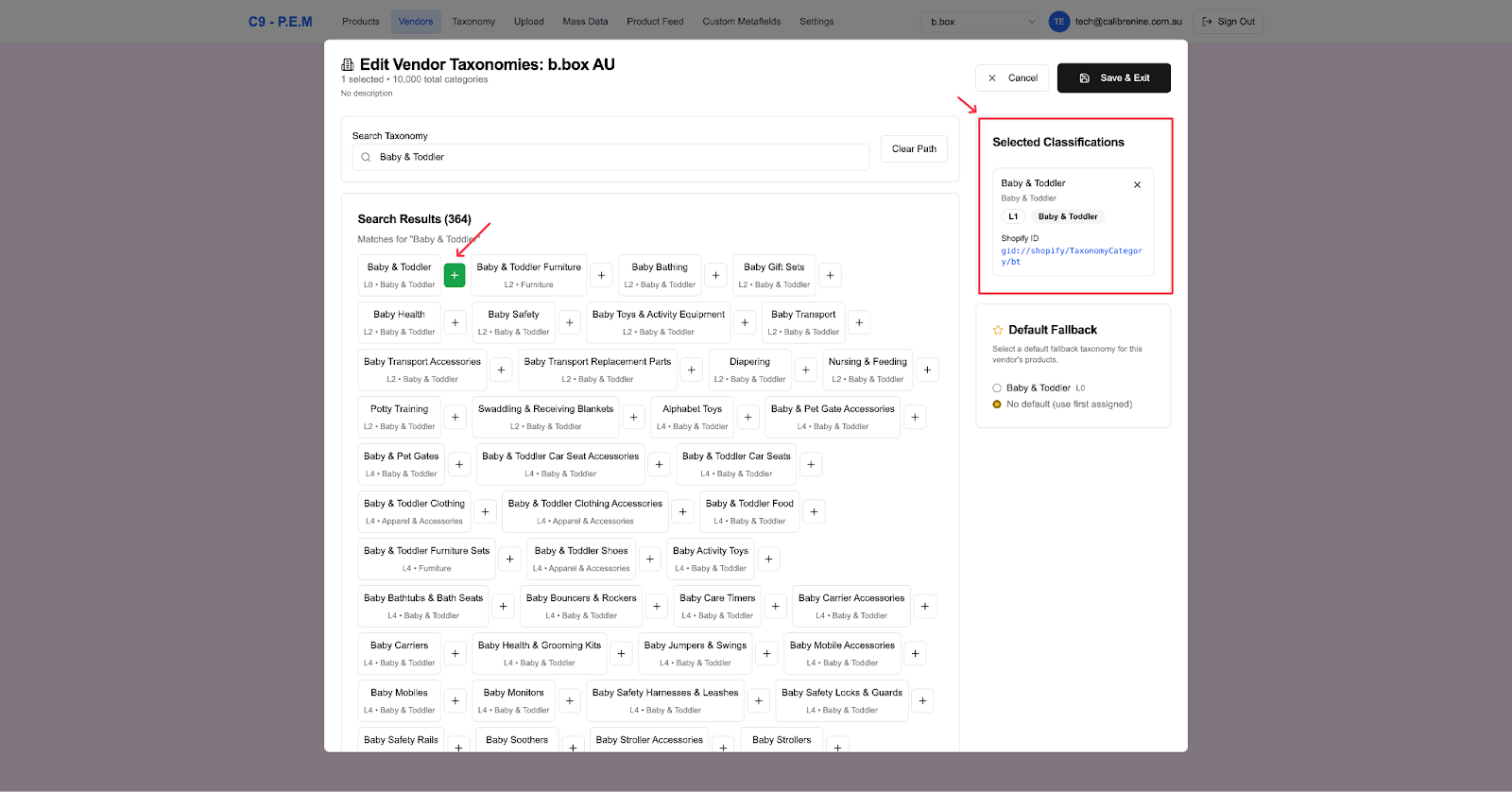The height and width of the screenshot is (792, 1512).
Task: Switch to Custom Metafields tab
Action: click(x=741, y=22)
